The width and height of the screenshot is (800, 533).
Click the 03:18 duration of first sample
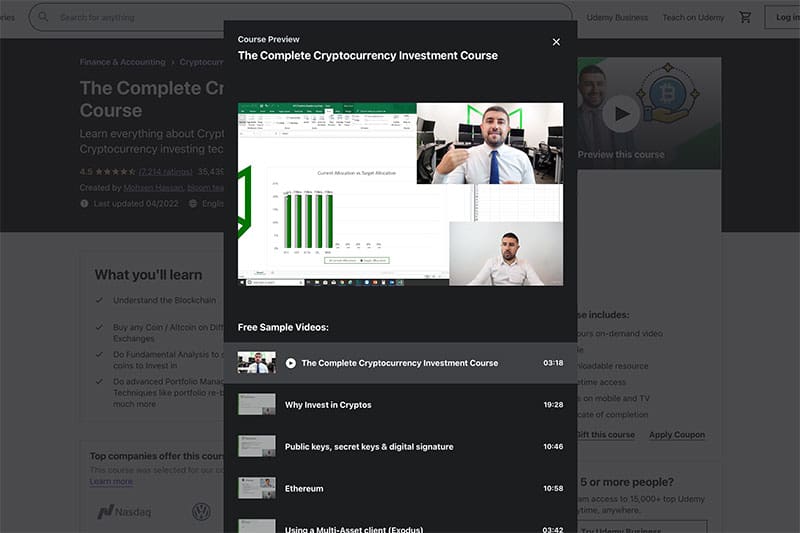pyautogui.click(x=553, y=363)
